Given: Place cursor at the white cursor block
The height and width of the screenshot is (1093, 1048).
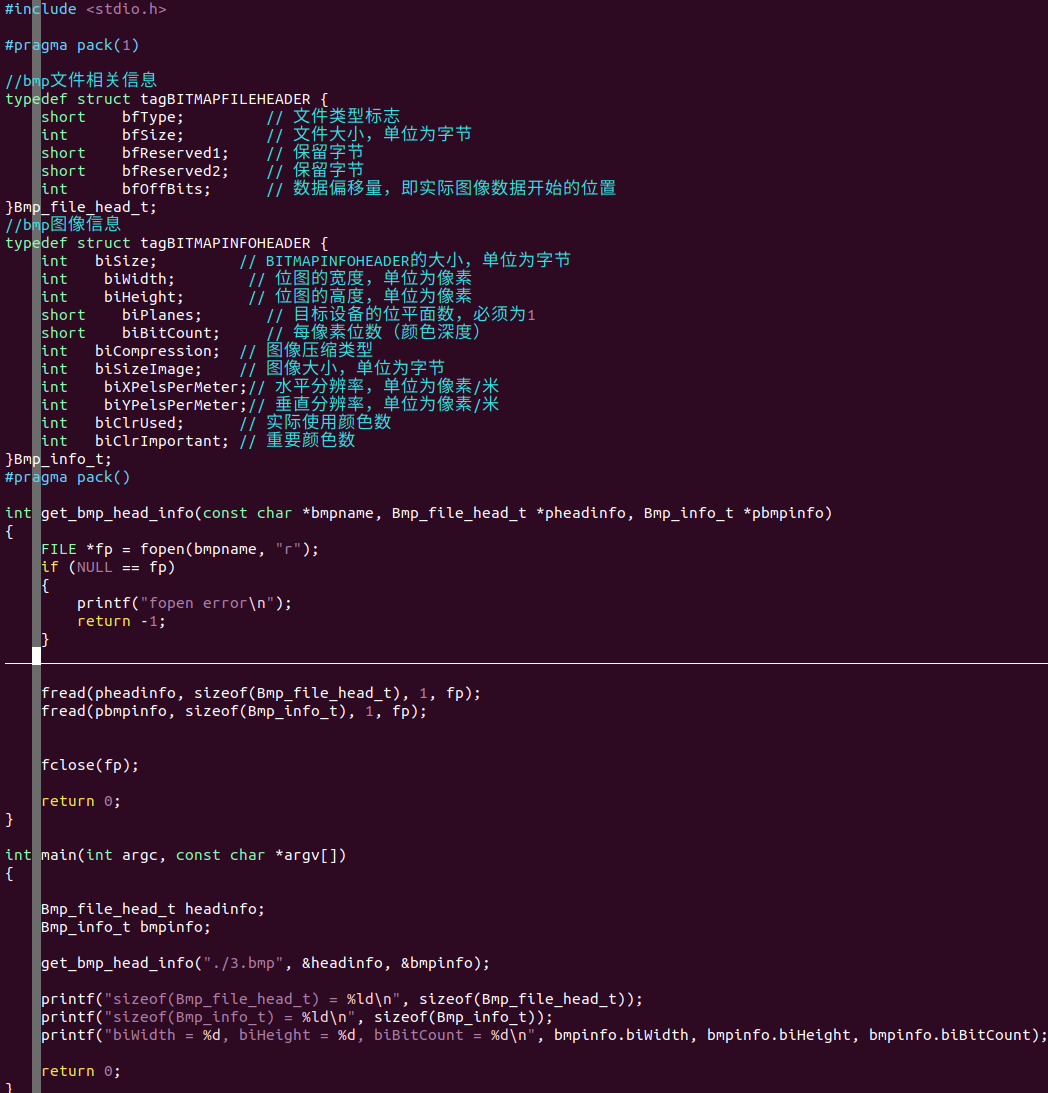Looking at the screenshot, I should pos(36,656).
